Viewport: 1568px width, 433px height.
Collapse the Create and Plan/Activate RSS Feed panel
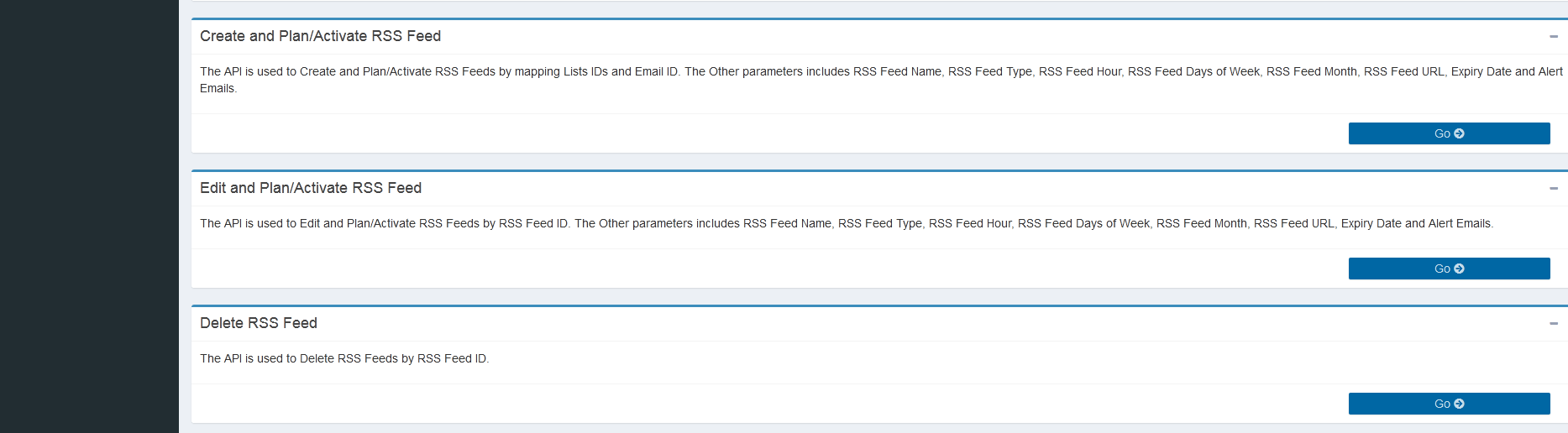[x=1553, y=37]
